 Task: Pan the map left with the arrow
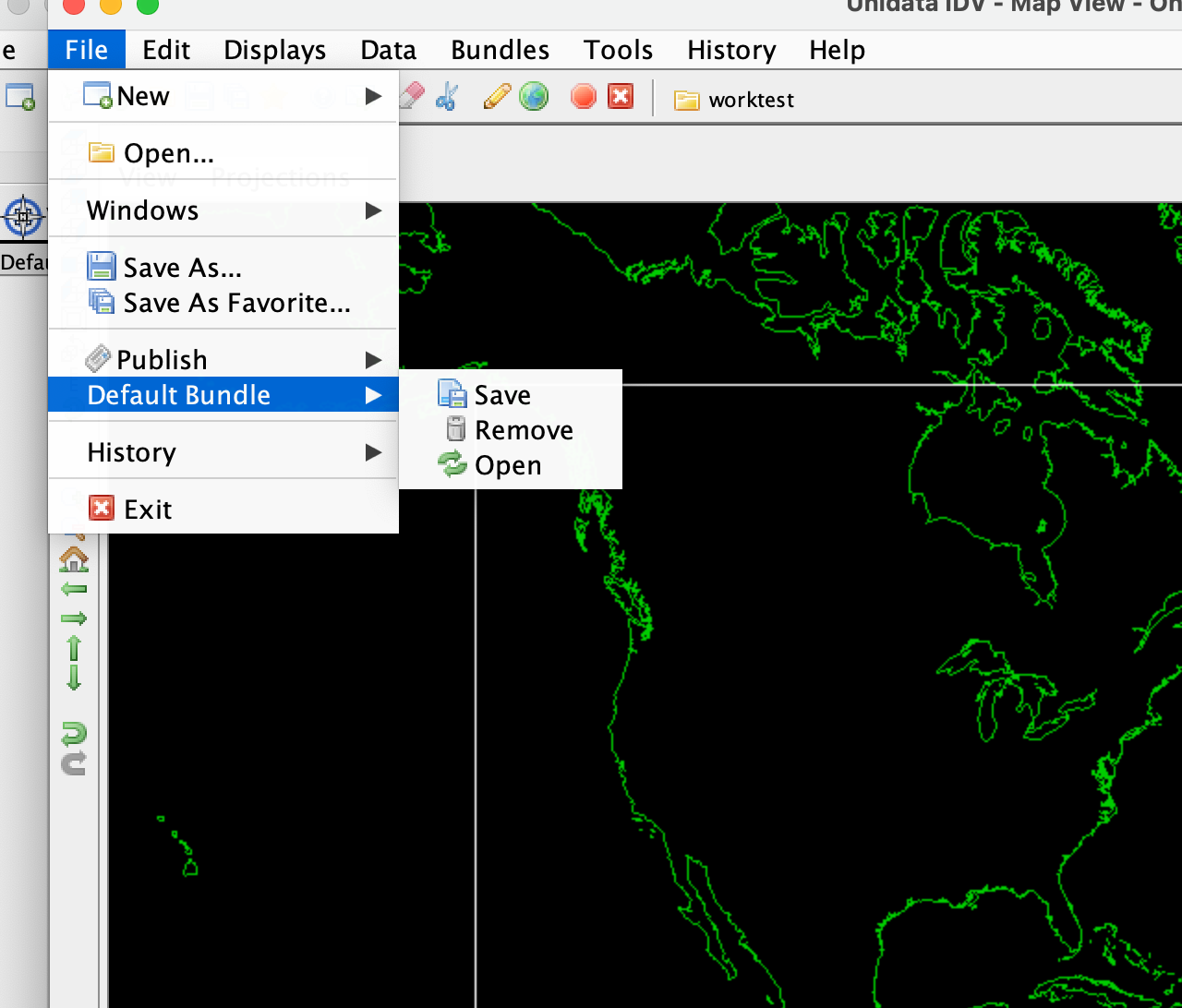[x=74, y=589]
